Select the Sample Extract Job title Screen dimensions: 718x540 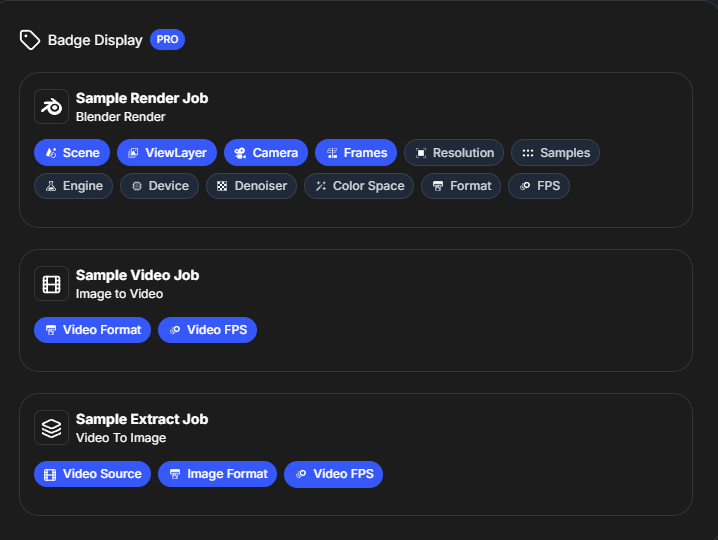click(142, 419)
